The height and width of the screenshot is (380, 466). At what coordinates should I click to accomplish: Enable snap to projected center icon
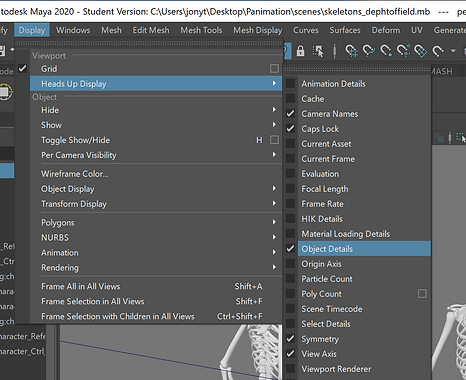(x=403, y=51)
